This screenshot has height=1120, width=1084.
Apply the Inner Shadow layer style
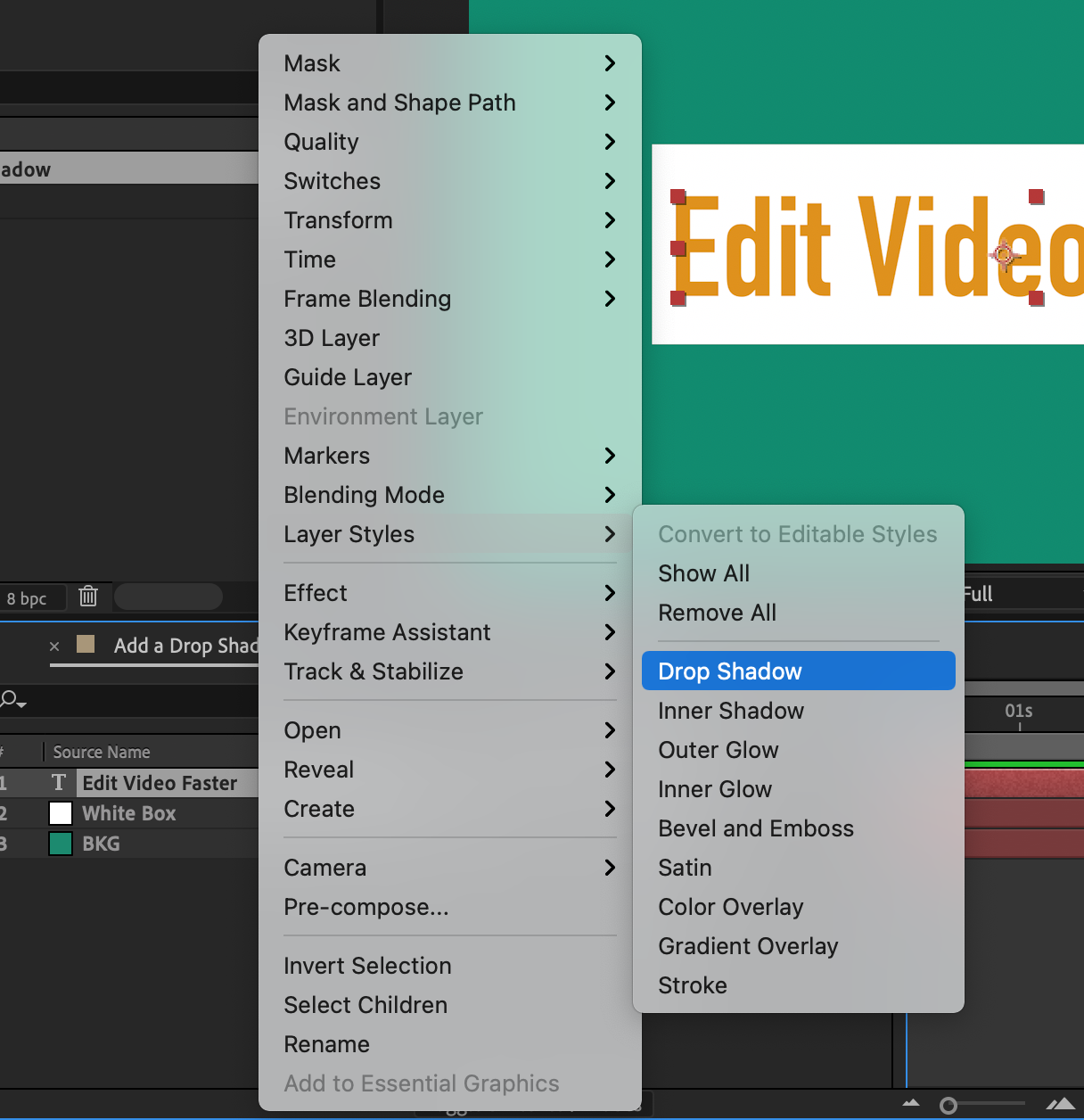coord(799,711)
